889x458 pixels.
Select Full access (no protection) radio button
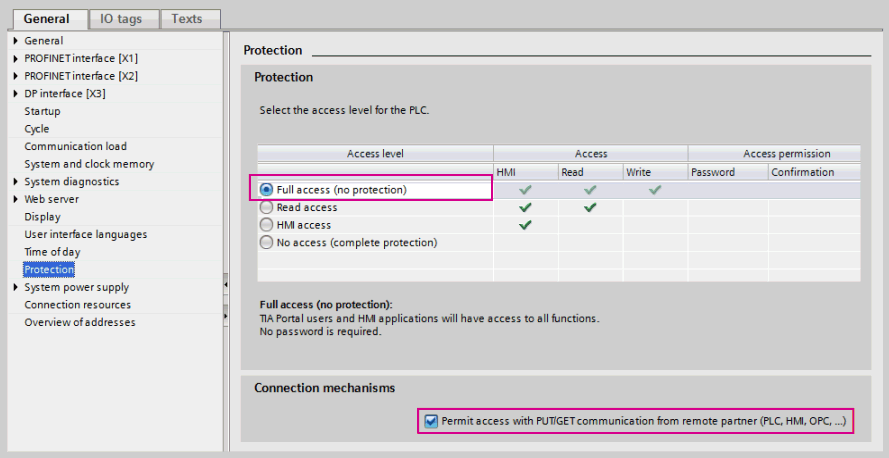pos(266,189)
